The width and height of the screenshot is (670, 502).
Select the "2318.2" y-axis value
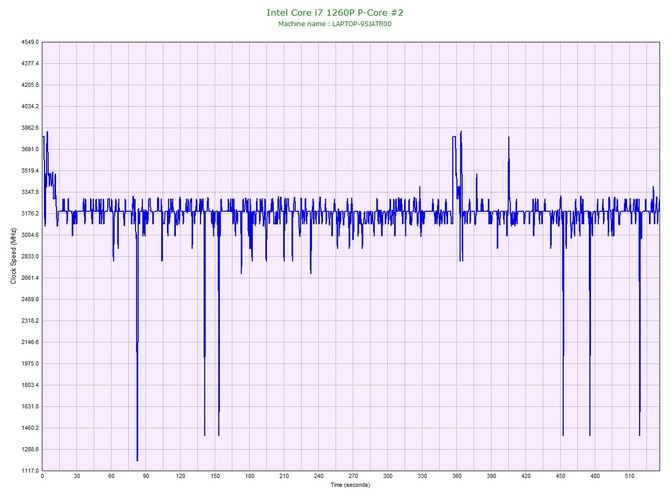pyautogui.click(x=30, y=321)
